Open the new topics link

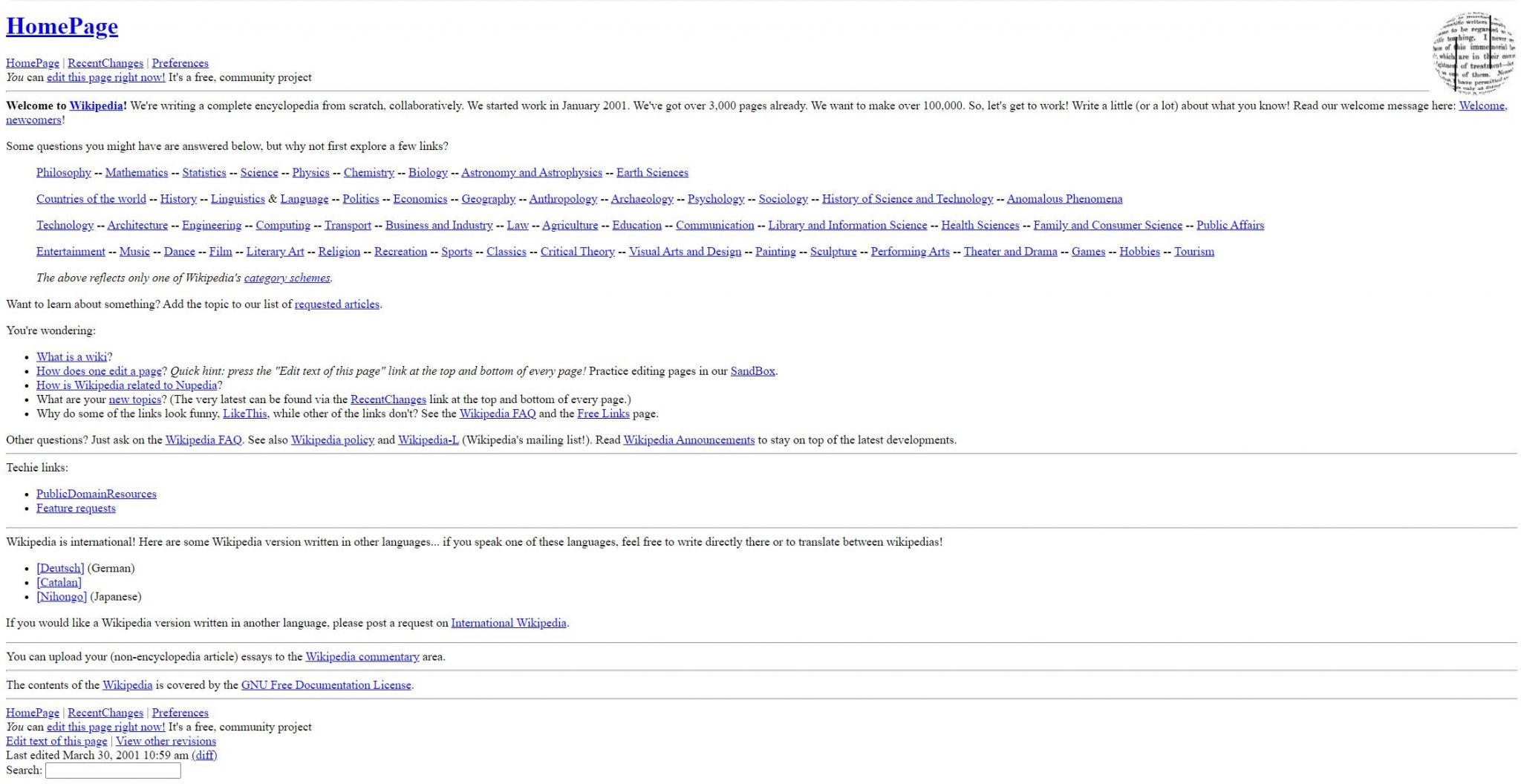(x=135, y=399)
